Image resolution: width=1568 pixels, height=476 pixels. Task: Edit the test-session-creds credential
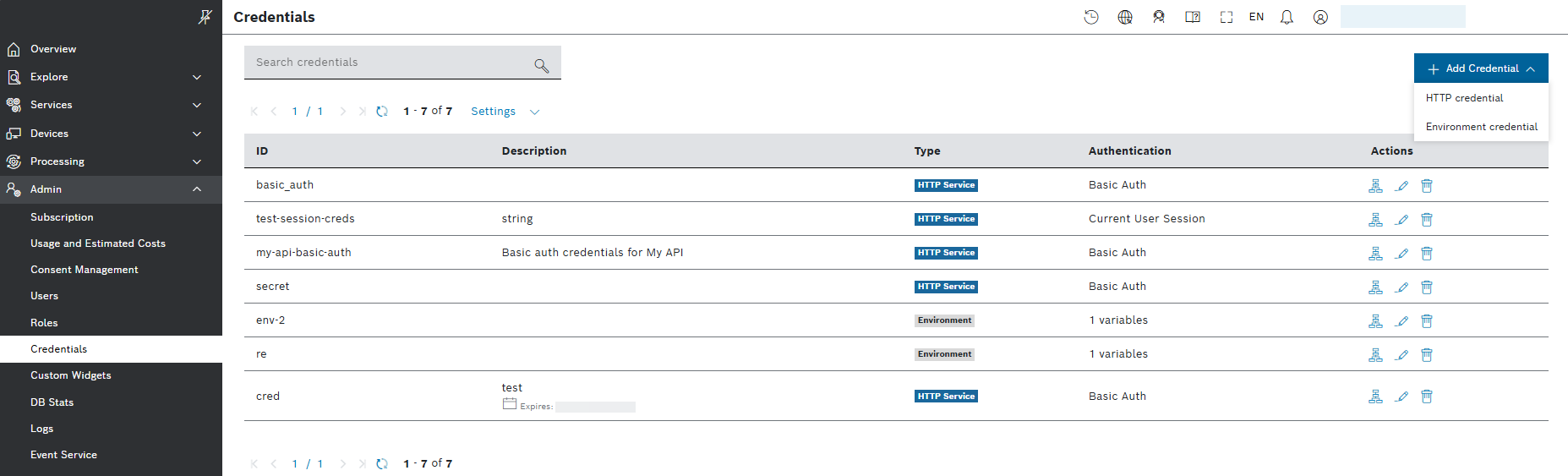tap(1401, 219)
